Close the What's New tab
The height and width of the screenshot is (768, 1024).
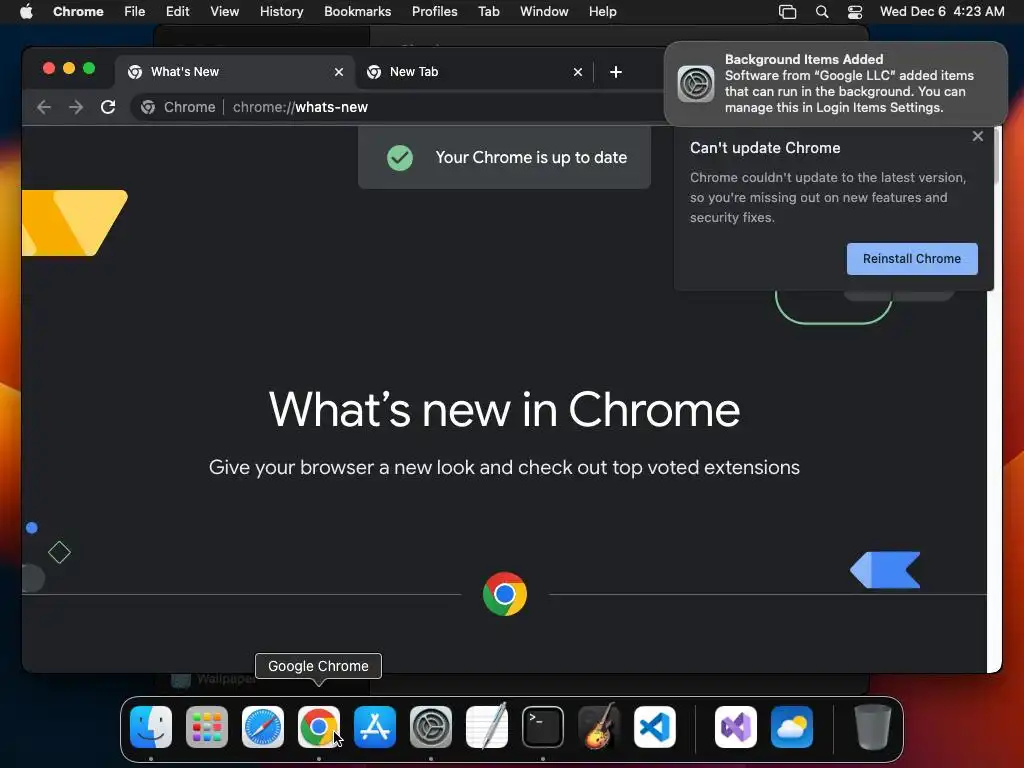pos(339,72)
